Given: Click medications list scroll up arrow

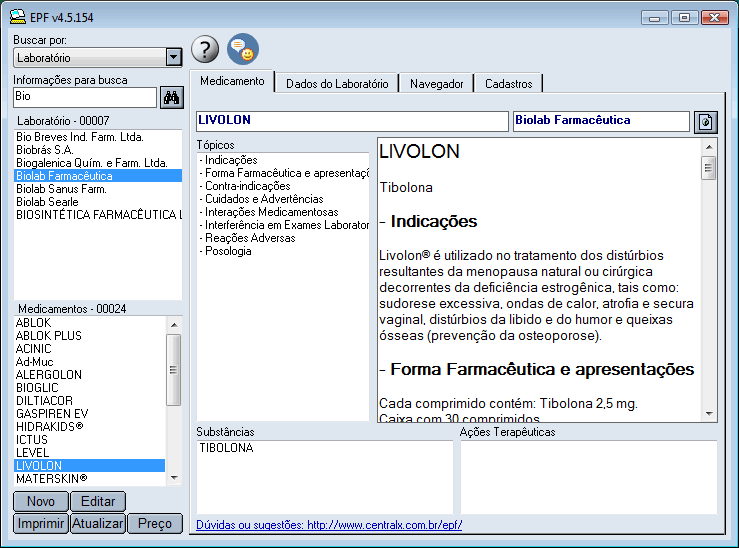Looking at the screenshot, I should pos(174,325).
